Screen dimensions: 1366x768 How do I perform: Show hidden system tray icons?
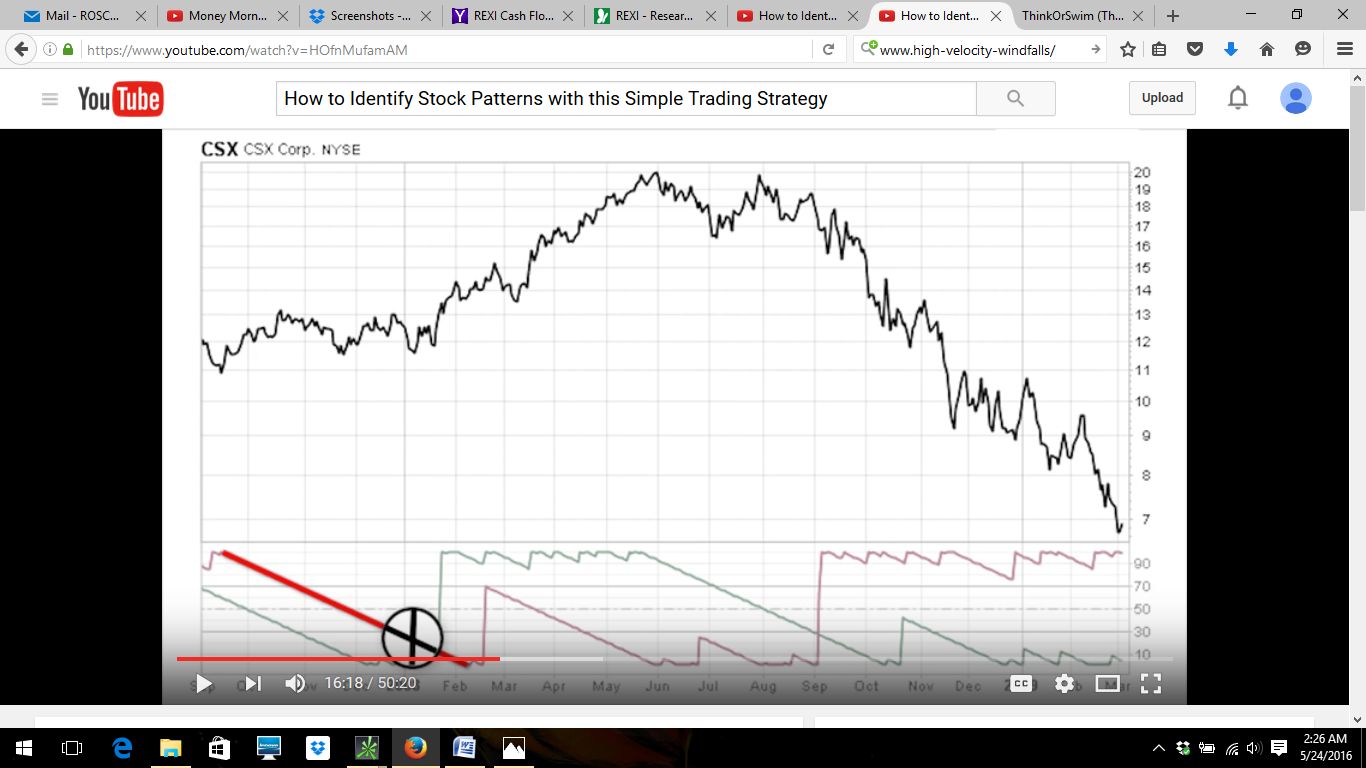tap(1159, 748)
